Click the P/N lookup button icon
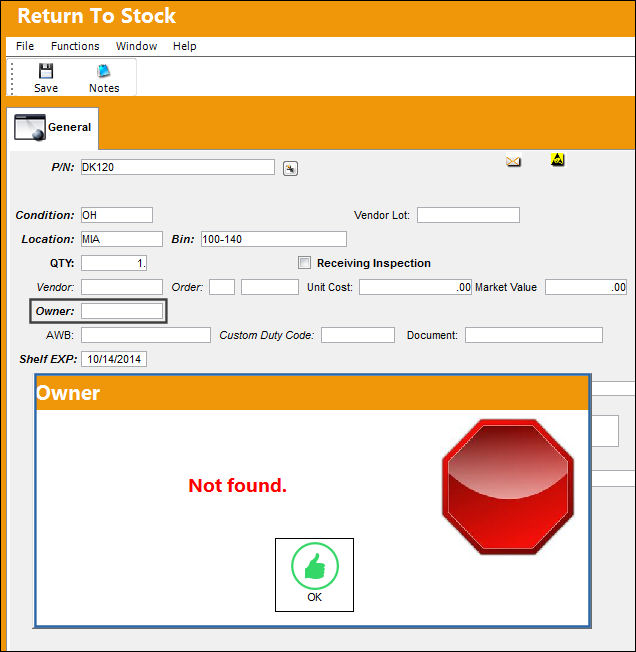The image size is (636, 652). pos(290,168)
